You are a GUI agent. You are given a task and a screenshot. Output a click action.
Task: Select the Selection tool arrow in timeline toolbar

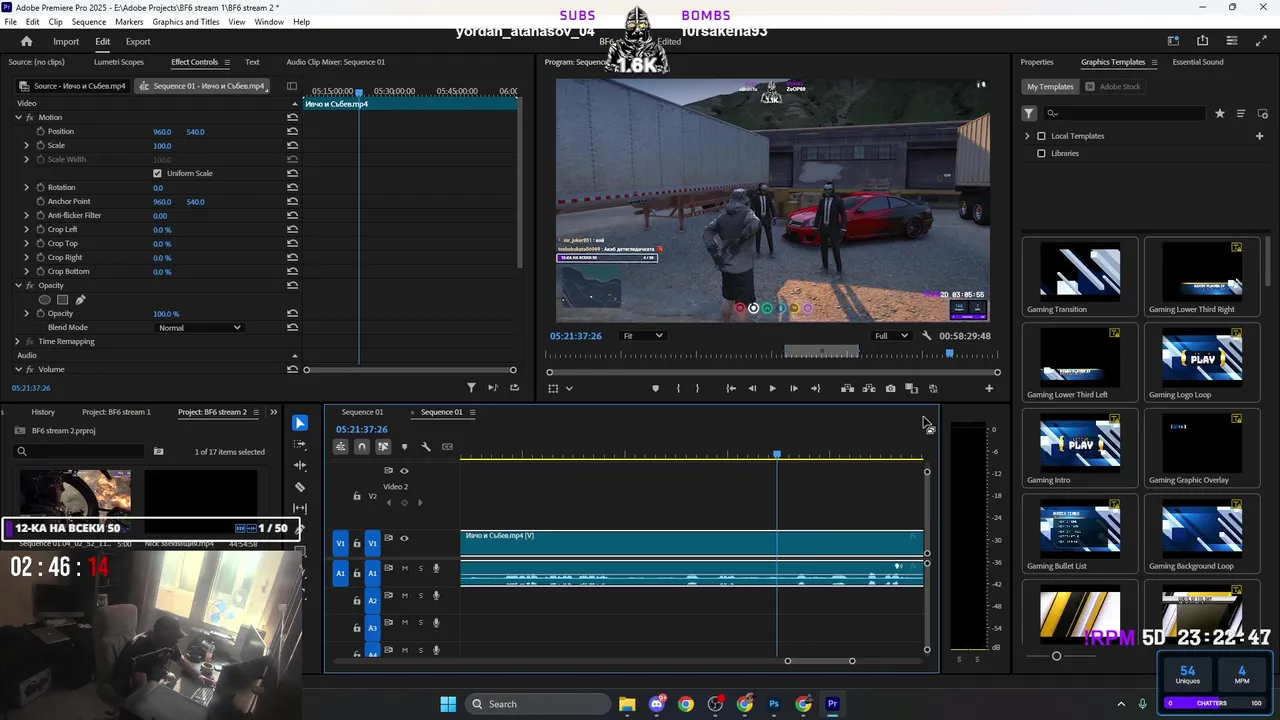coord(300,423)
